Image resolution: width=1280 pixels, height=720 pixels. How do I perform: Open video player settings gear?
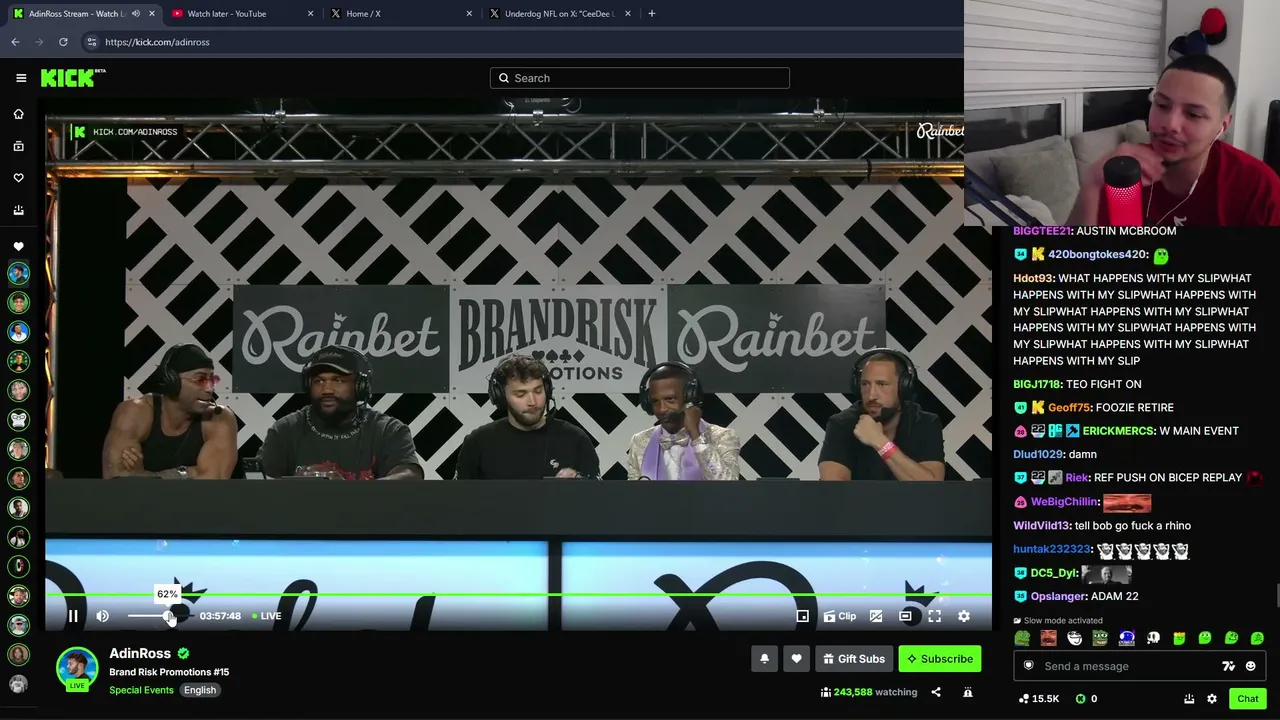pos(964,616)
